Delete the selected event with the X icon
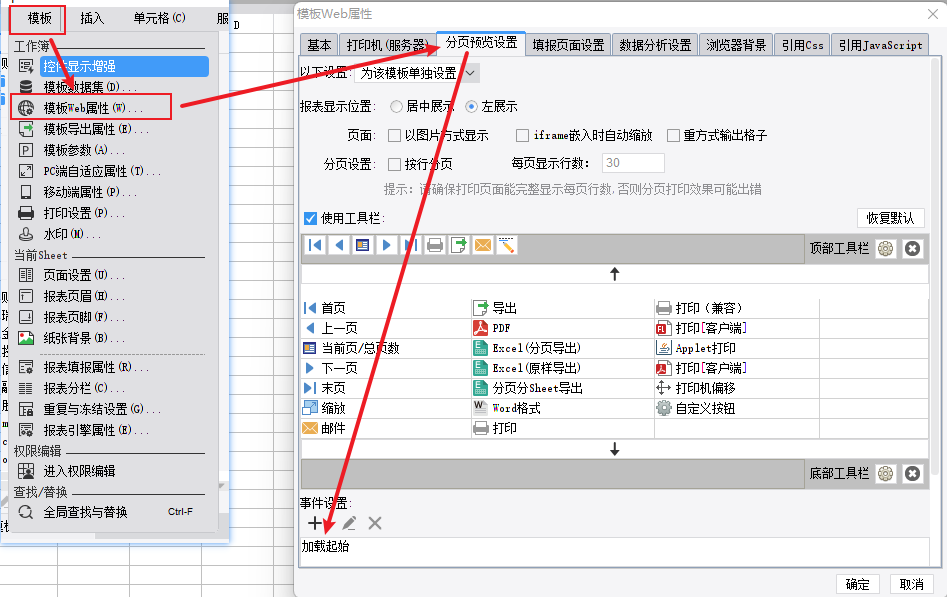Viewport: 947px width, 597px height. 375,523
